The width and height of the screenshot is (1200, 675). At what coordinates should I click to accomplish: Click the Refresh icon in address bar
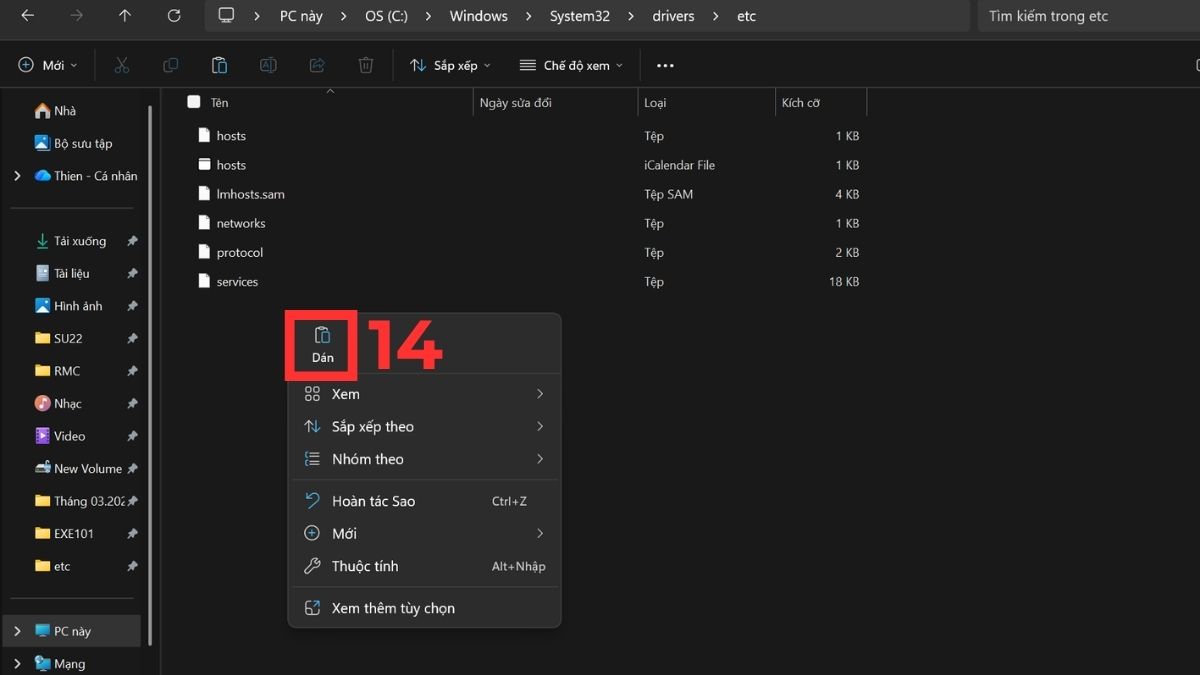click(x=173, y=16)
